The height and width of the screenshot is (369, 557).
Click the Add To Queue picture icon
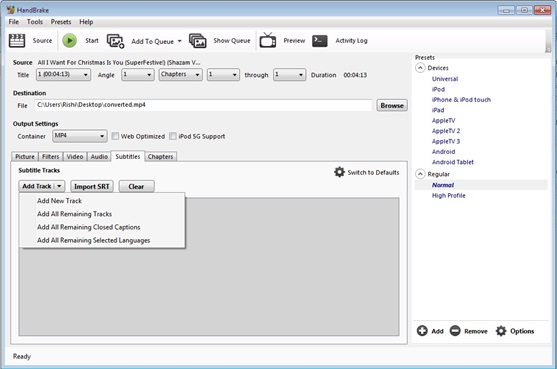[115, 41]
